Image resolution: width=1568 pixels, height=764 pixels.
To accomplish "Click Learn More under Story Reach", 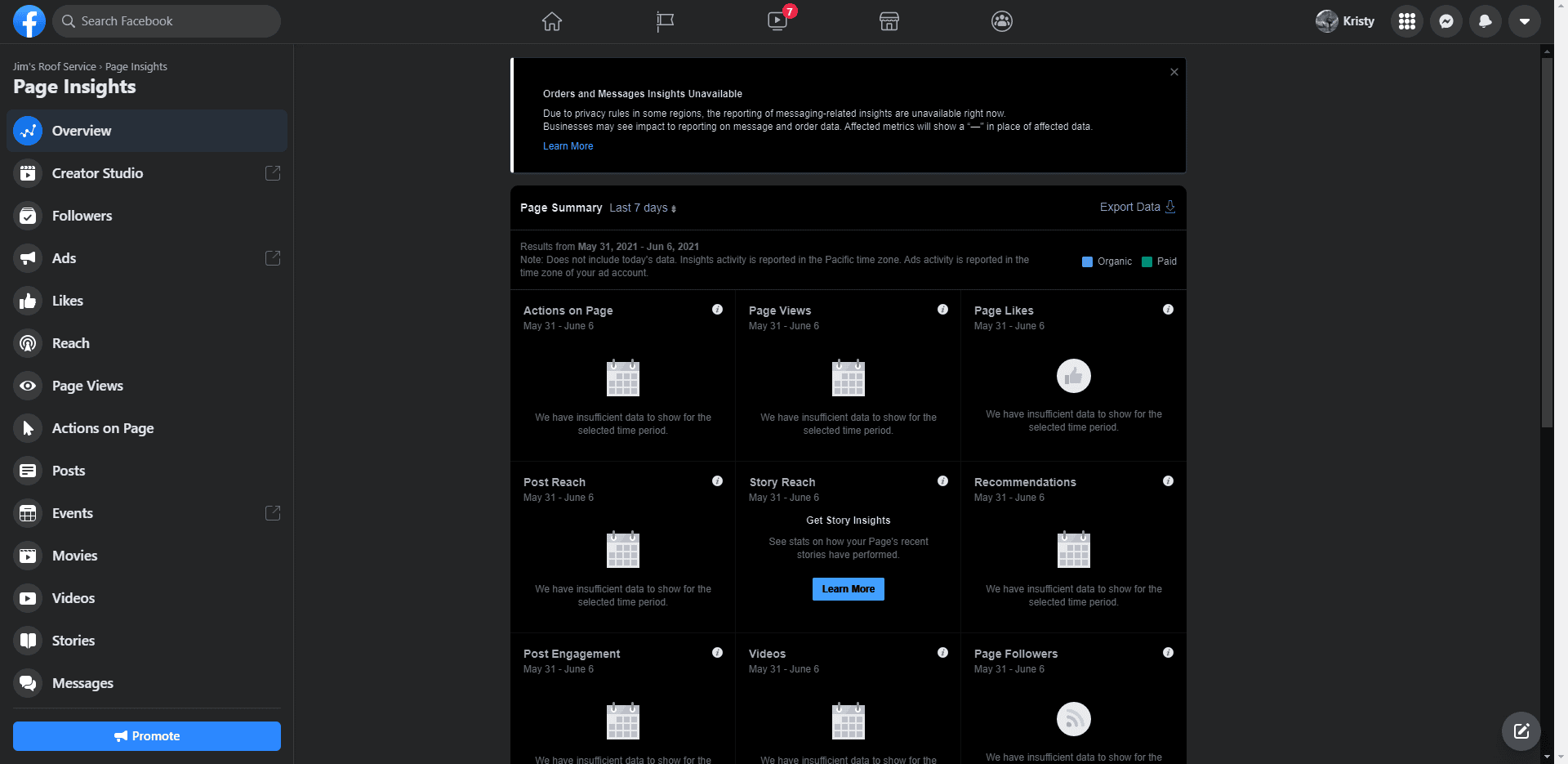I will 848,589.
